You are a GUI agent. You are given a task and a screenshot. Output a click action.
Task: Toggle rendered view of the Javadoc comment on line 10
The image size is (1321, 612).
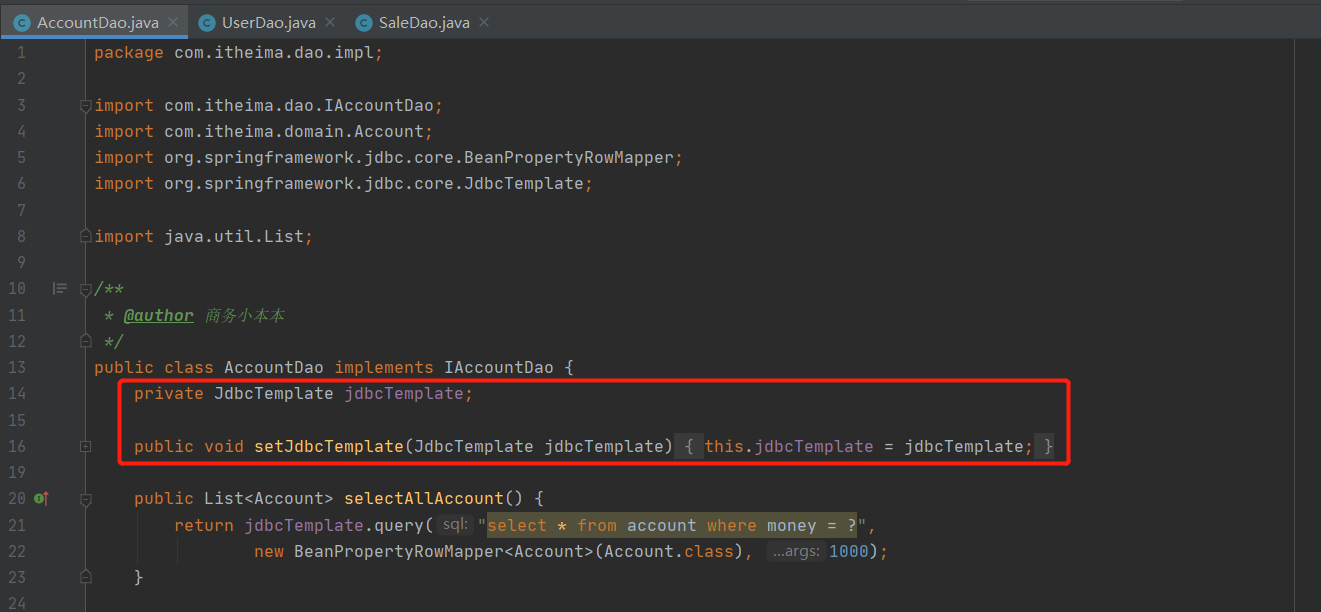(x=60, y=289)
